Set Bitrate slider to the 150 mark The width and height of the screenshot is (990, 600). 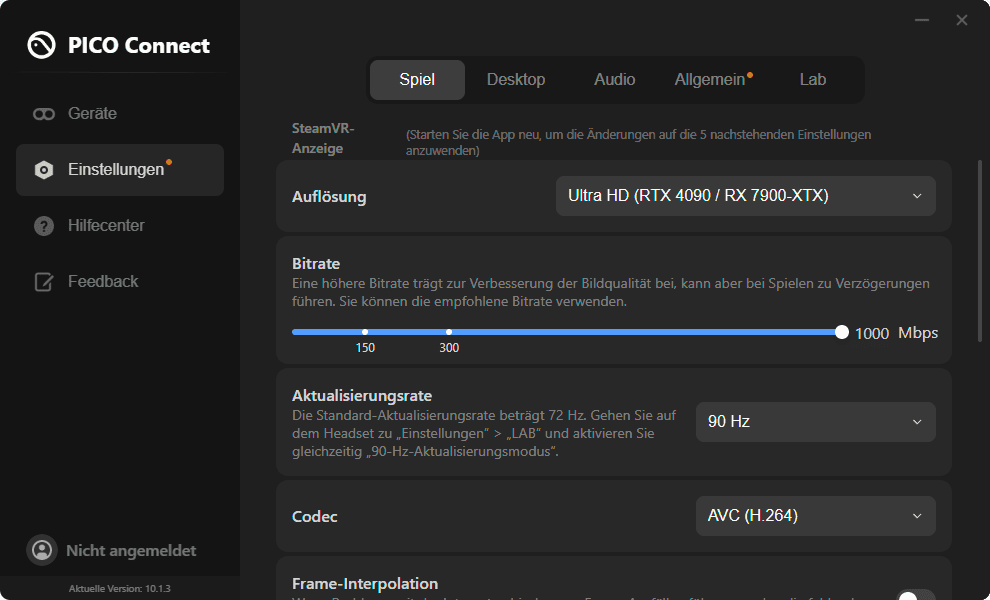click(365, 332)
